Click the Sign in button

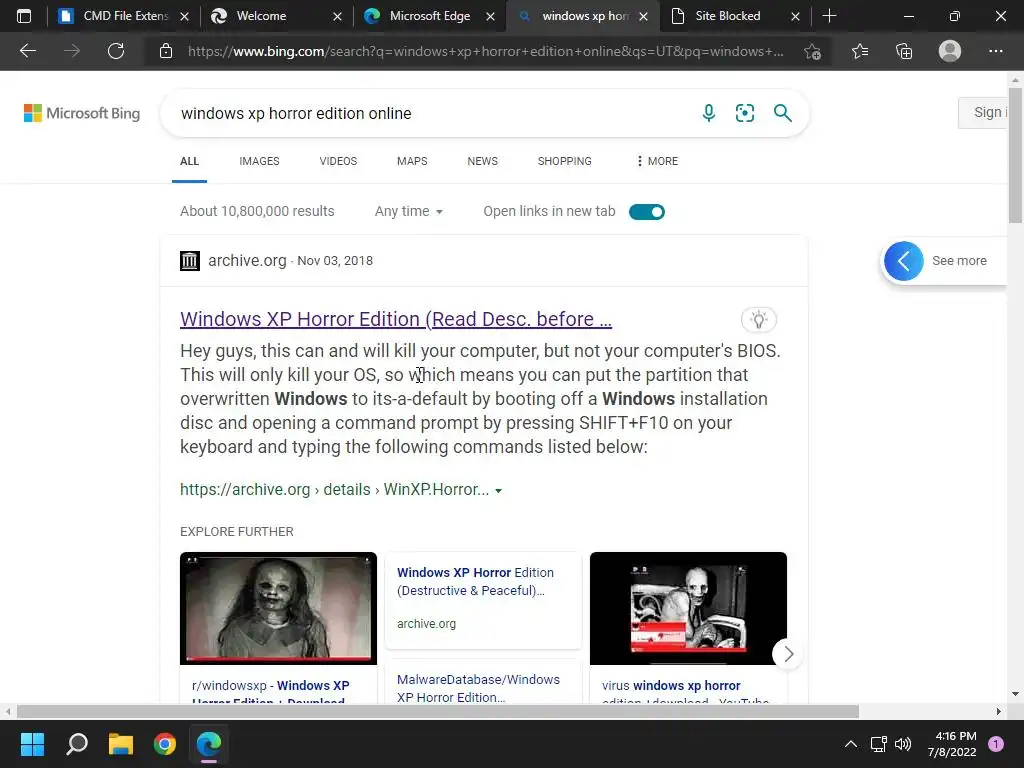click(983, 112)
